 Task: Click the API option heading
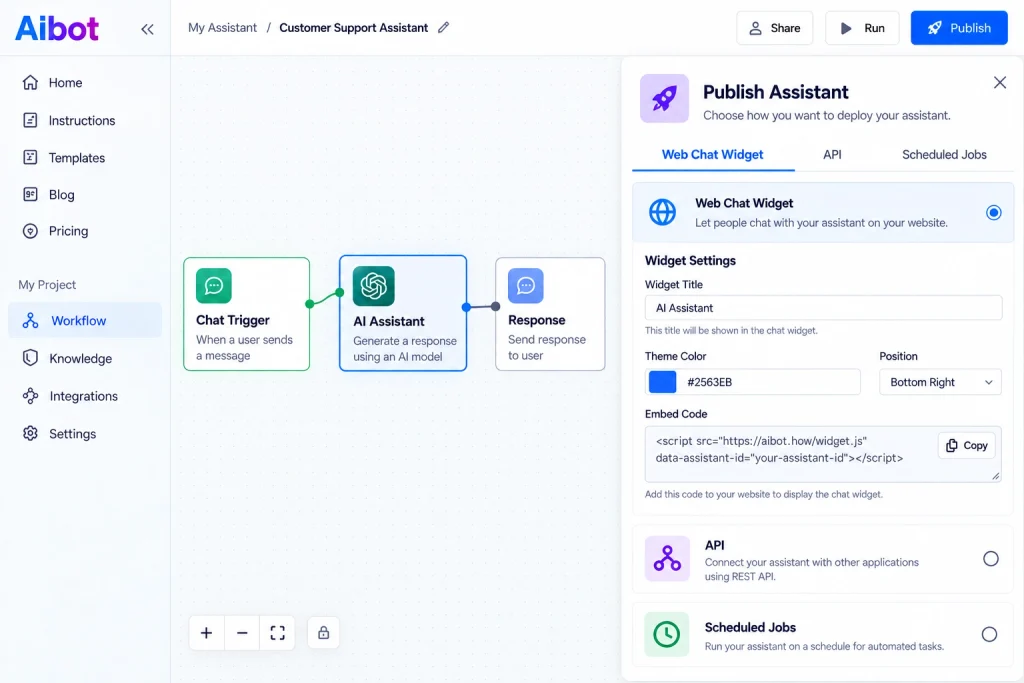pyautogui.click(x=714, y=545)
